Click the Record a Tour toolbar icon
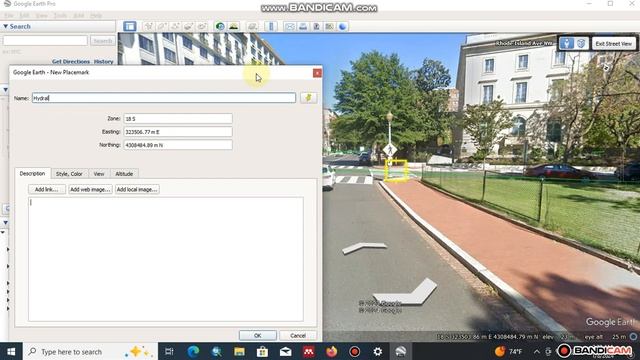The width and height of the screenshot is (640, 360). 202,27
